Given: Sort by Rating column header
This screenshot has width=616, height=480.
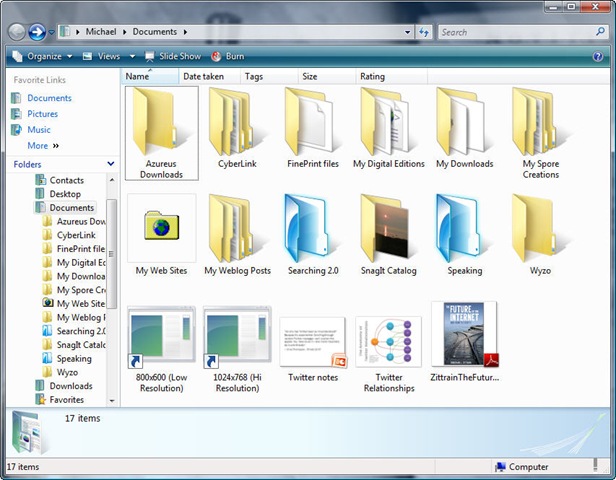Looking at the screenshot, I should pos(391,77).
